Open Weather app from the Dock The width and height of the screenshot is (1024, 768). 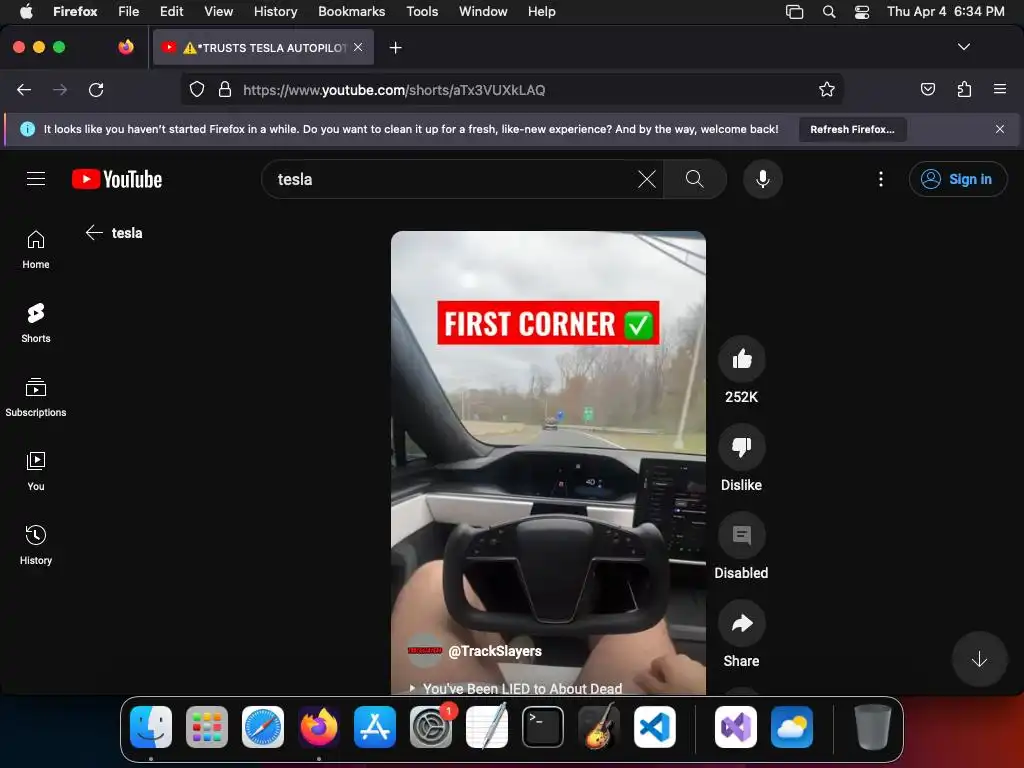(792, 727)
